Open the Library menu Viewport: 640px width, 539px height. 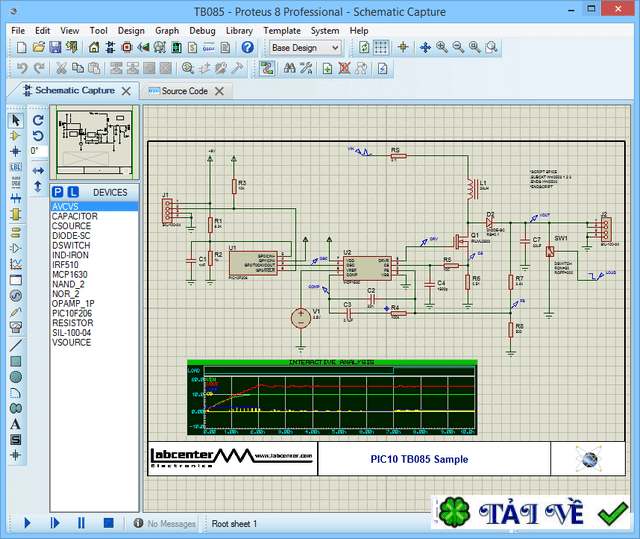point(239,30)
